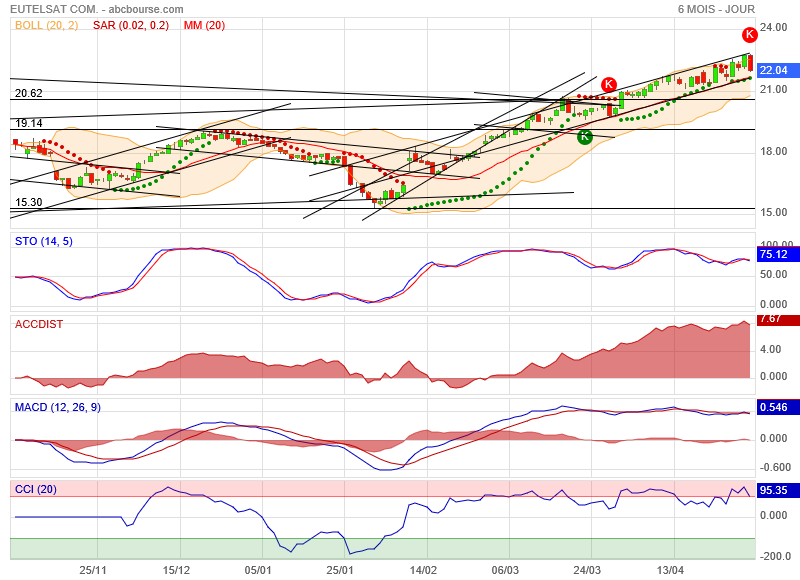
Task: Click the MM (20) indicator label
Action: click(x=204, y=25)
